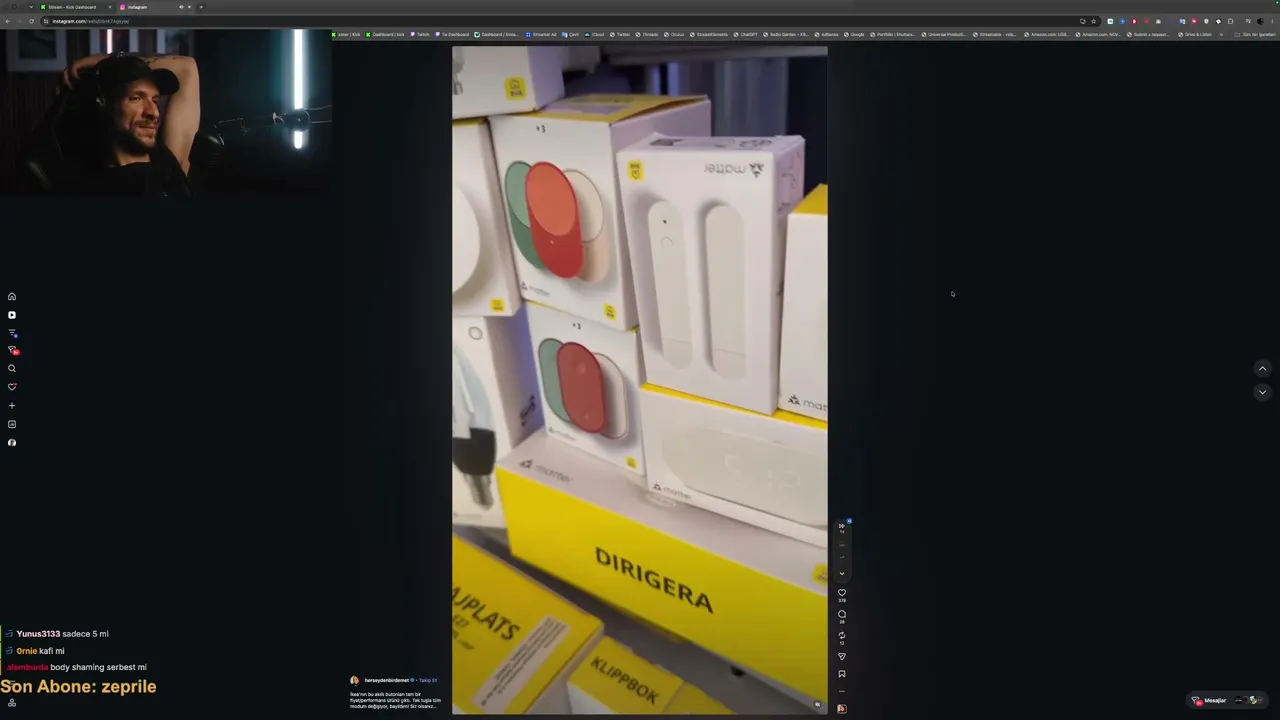Go back in browser history
Screen dimensions: 1280x720
[7, 21]
